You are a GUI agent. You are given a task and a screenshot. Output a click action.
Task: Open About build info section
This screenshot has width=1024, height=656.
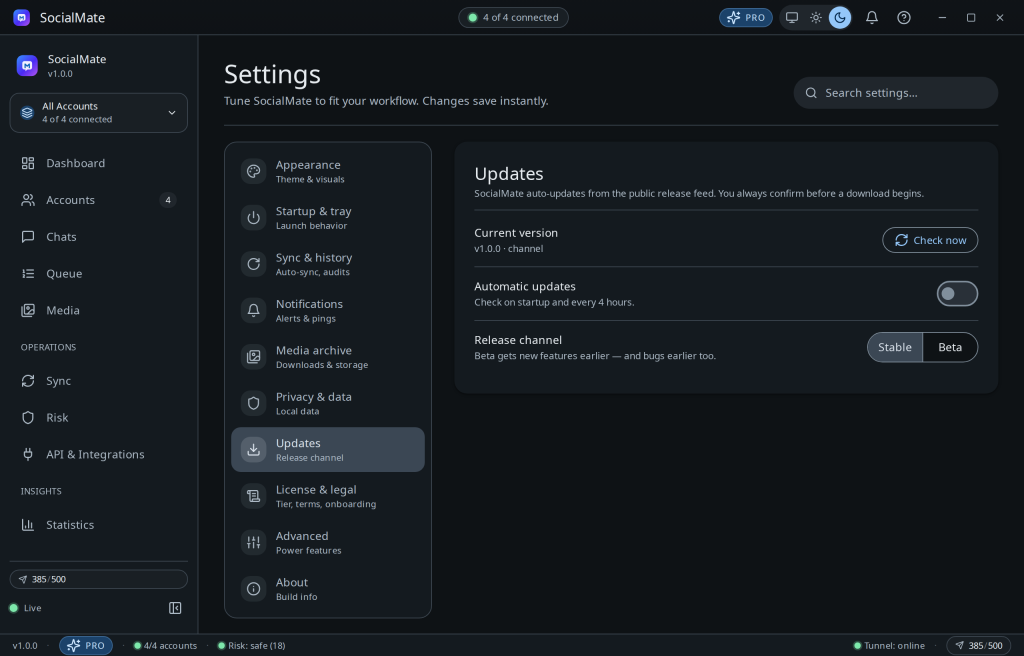(x=328, y=589)
